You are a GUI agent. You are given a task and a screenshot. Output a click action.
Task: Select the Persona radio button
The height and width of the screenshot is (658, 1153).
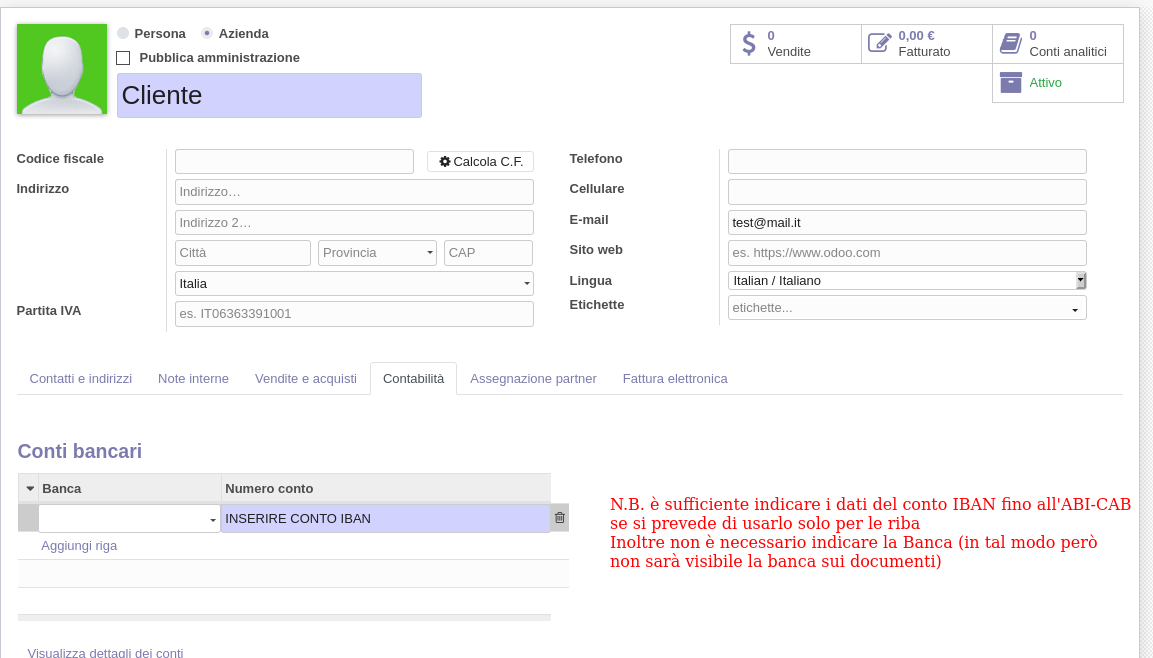click(123, 33)
